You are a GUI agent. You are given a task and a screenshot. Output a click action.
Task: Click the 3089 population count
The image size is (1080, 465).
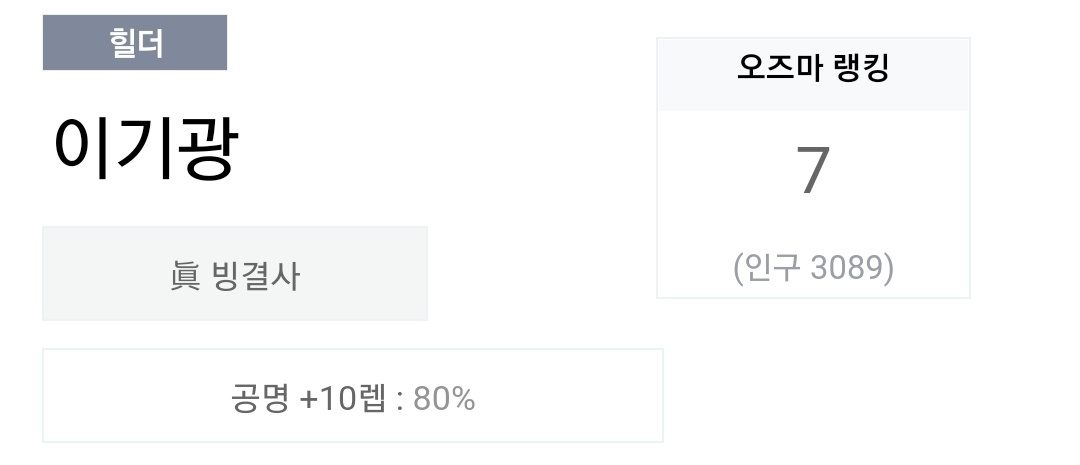pos(849,267)
